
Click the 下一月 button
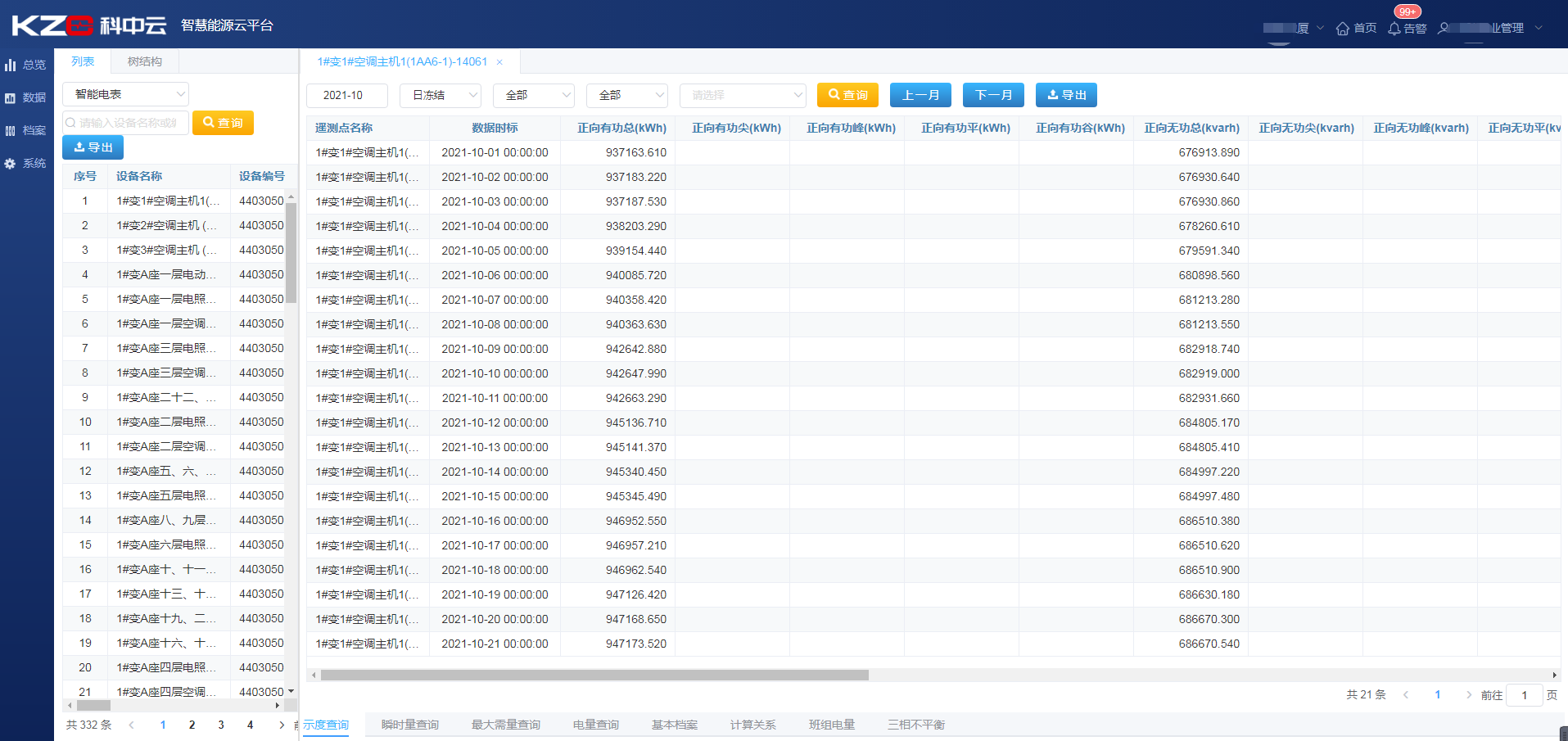[x=994, y=95]
